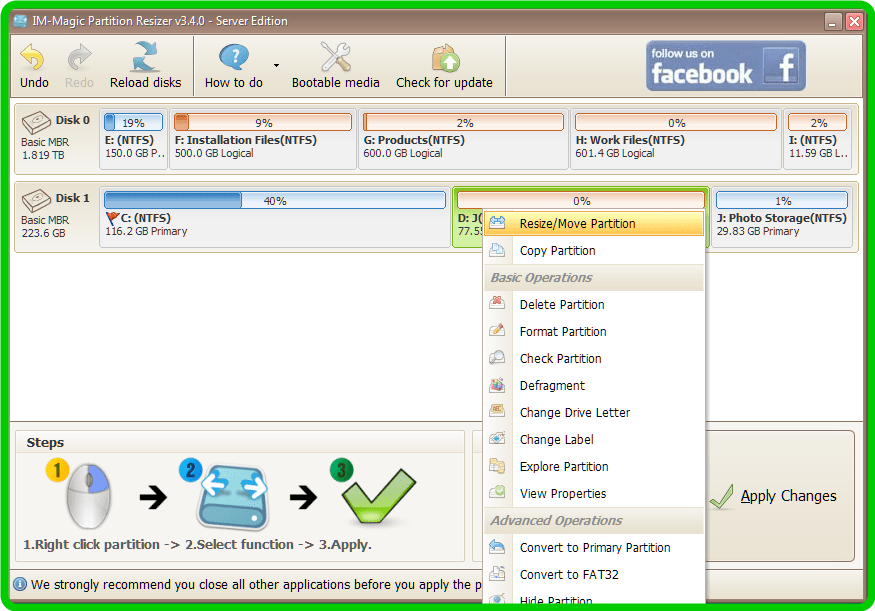Click the 'Basic MBR 223.6 GB' text of Disk 1
Screen dimensions: 875x611
(45, 227)
